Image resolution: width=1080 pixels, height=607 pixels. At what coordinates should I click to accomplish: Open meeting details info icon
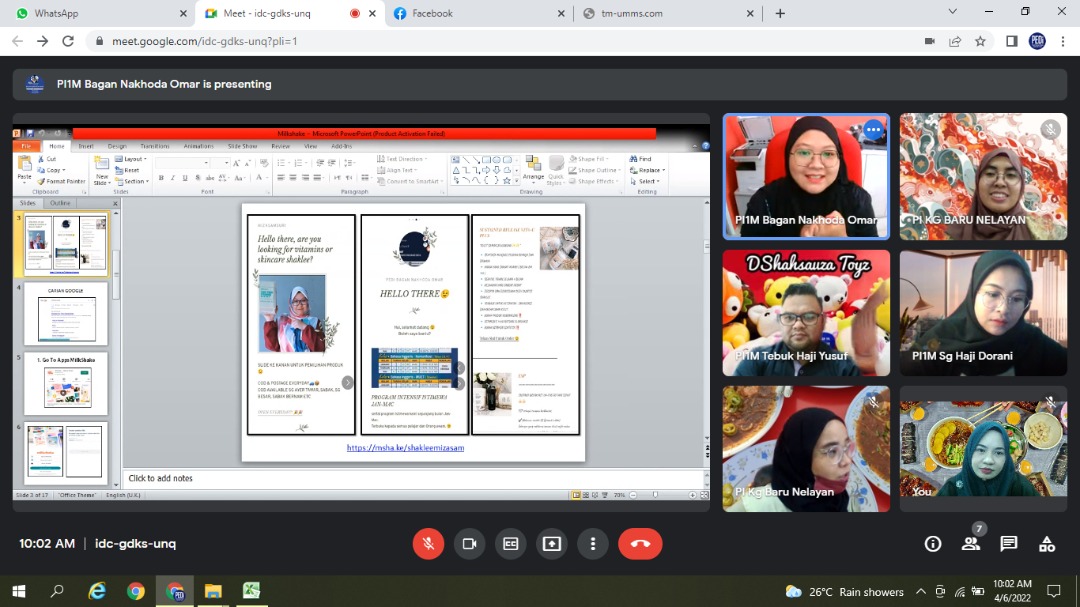tap(933, 544)
